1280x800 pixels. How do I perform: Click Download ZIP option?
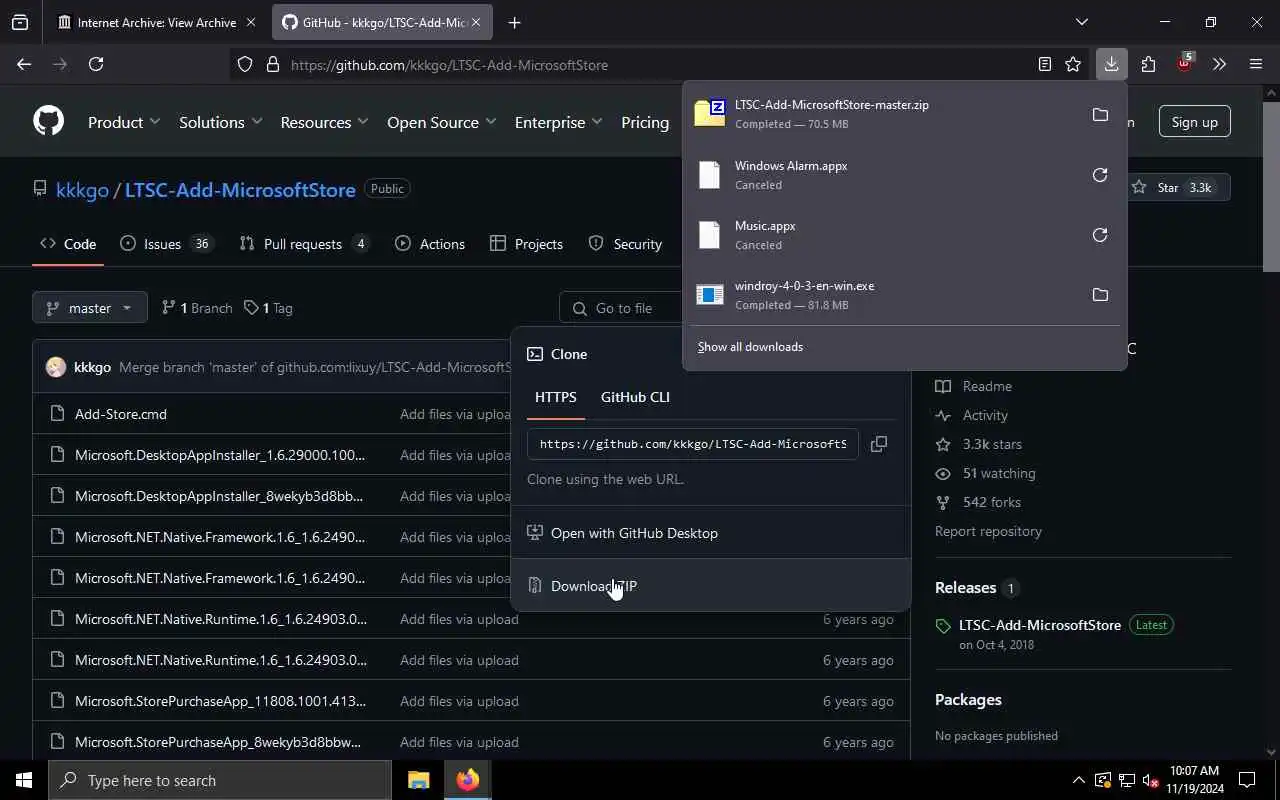point(710,586)
